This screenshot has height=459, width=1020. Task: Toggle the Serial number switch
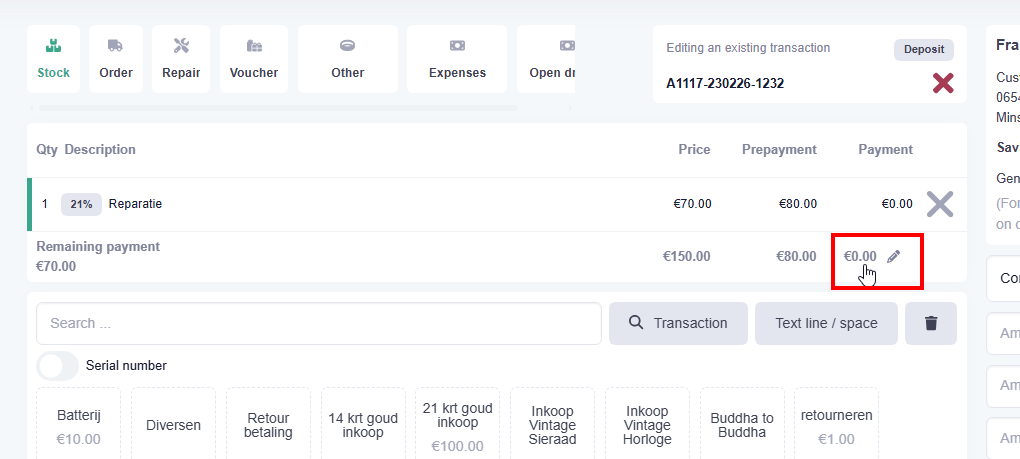57,365
